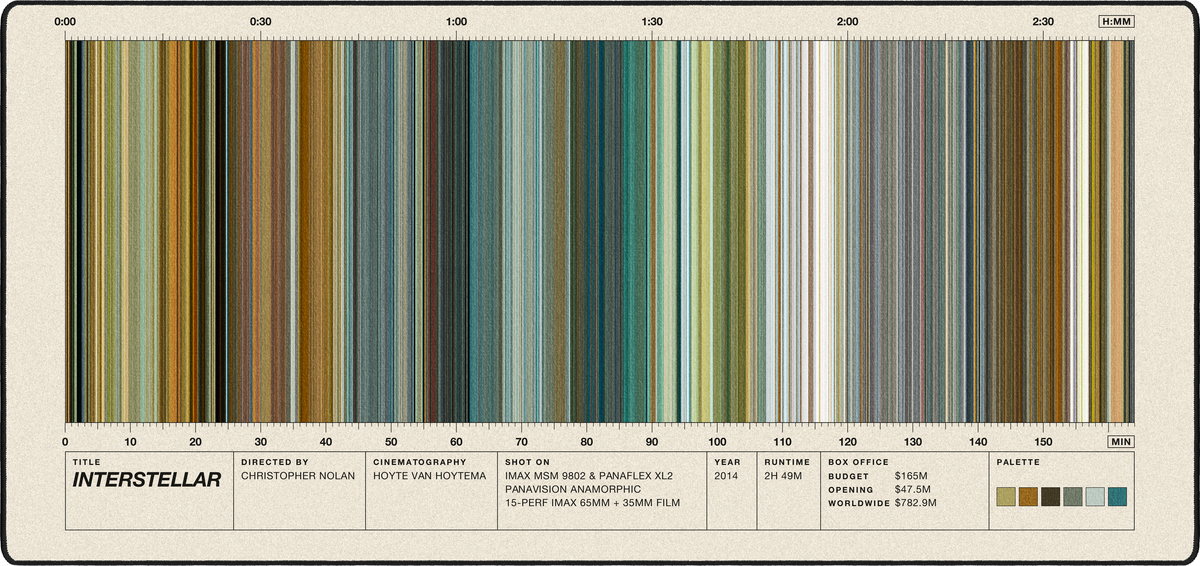Click the $782.9M worldwide value

tap(916, 502)
